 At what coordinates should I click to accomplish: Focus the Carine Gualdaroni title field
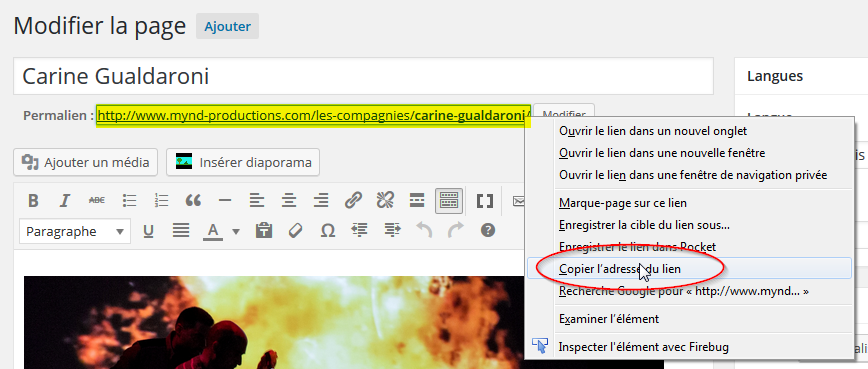(x=363, y=76)
